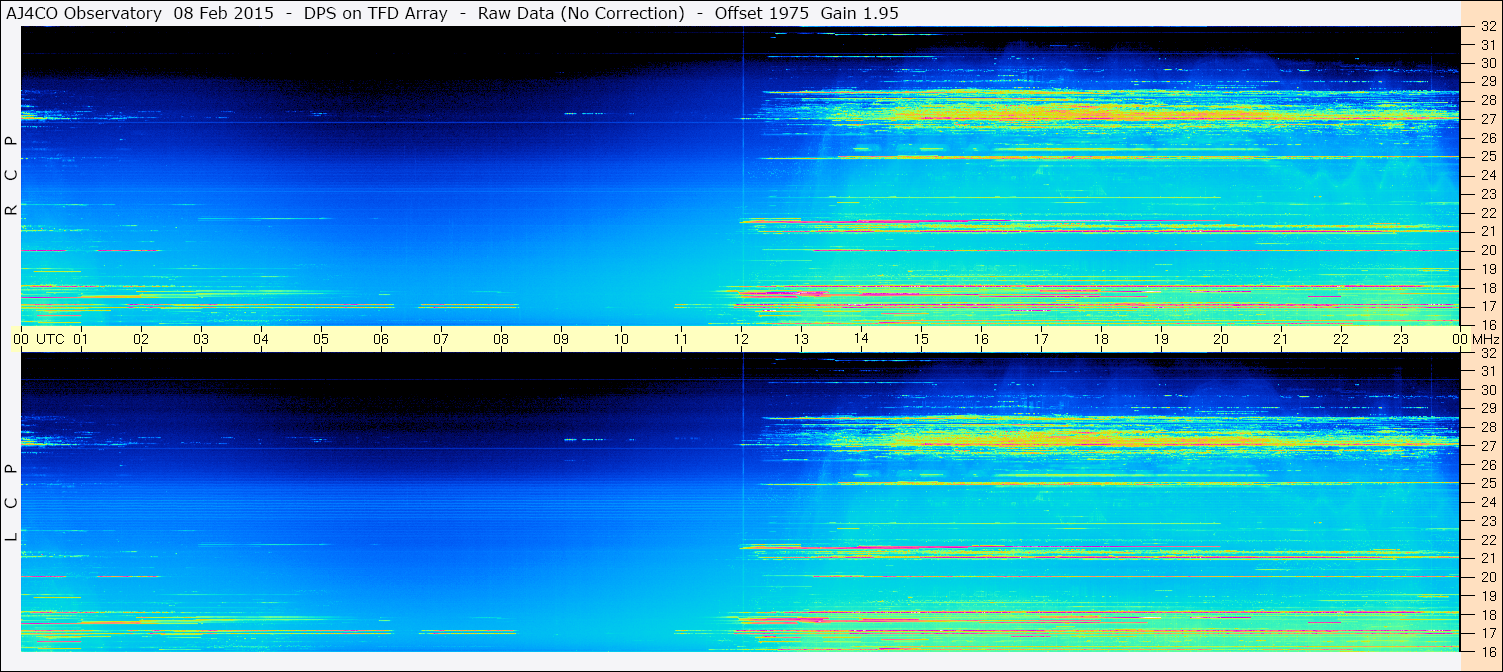This screenshot has width=1503, height=672.
Task: Click the 16 frequency label of the RCP panel
Action: pos(1487,325)
